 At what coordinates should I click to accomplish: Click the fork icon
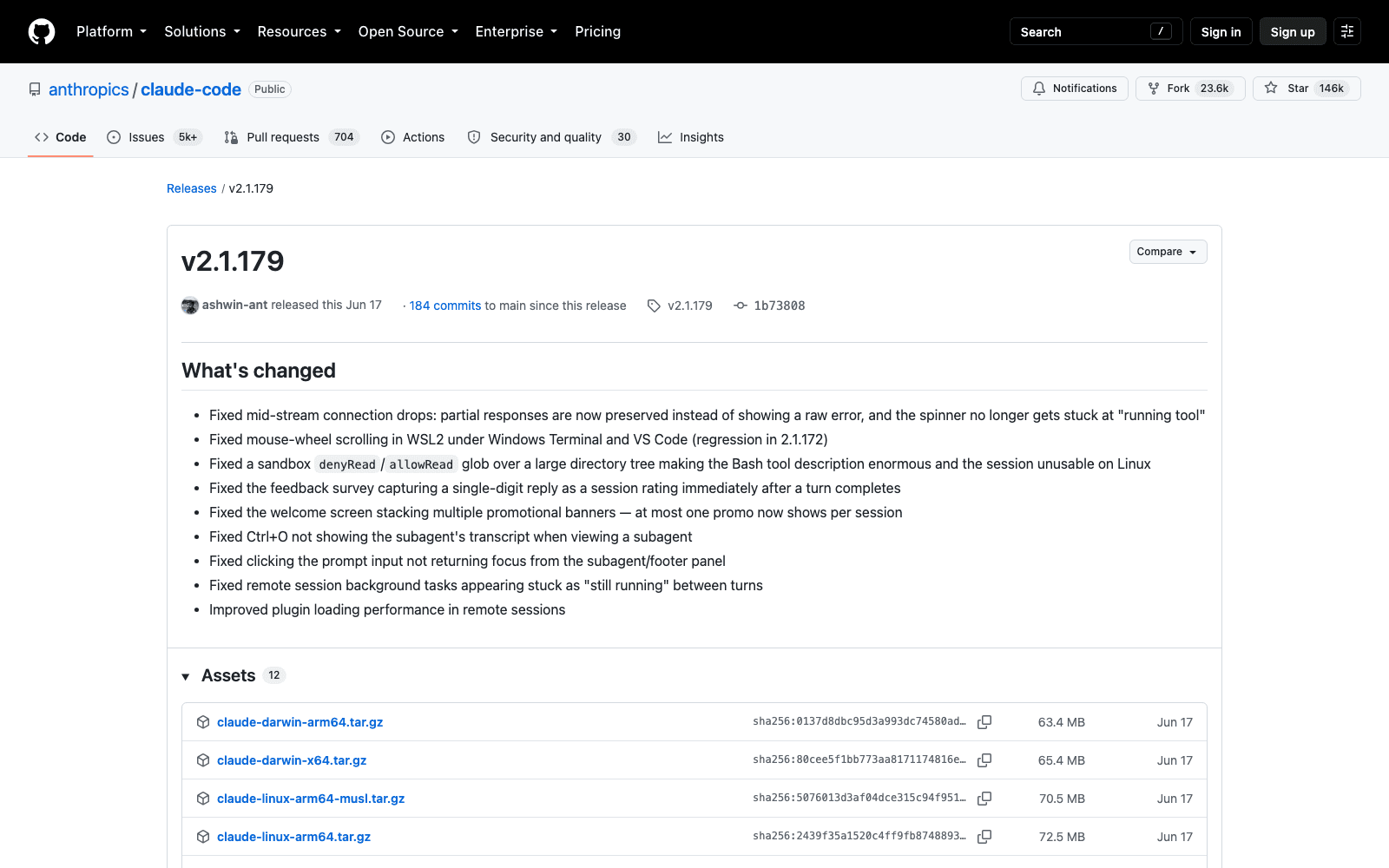pos(1154,89)
